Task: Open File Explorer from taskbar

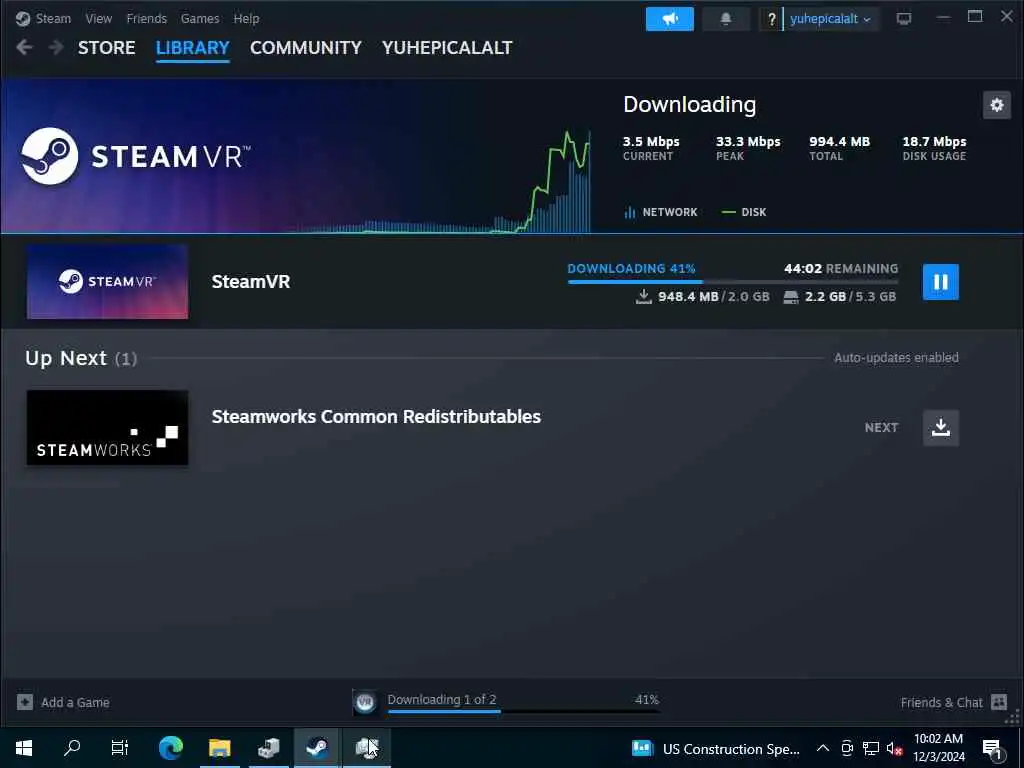Action: coord(220,748)
